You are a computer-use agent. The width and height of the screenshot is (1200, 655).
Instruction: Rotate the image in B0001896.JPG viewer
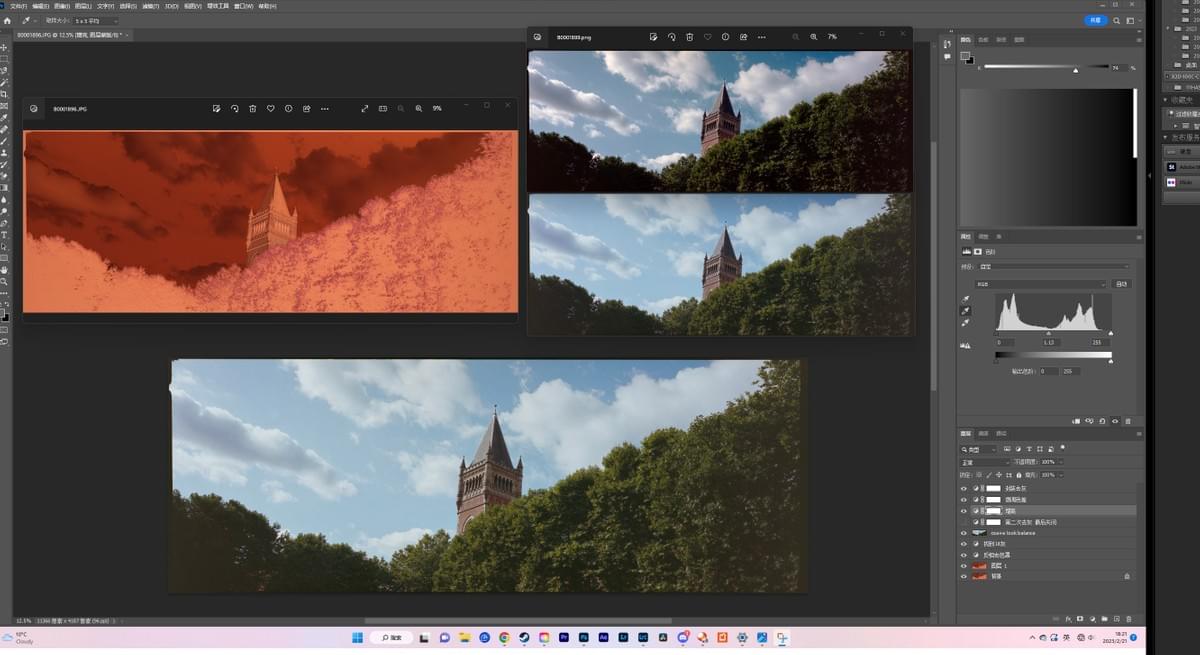pos(235,108)
